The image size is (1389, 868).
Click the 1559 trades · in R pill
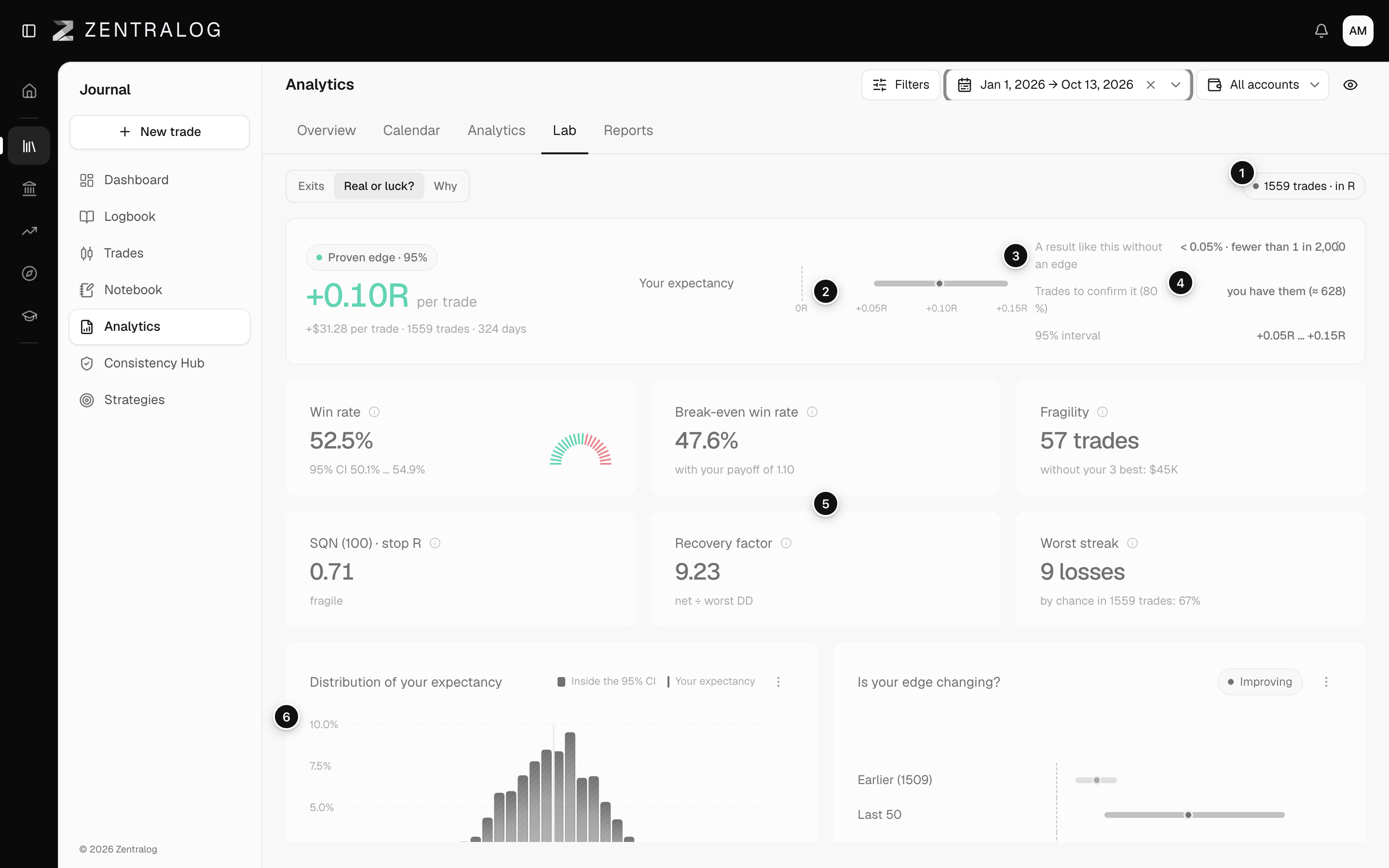click(1304, 186)
